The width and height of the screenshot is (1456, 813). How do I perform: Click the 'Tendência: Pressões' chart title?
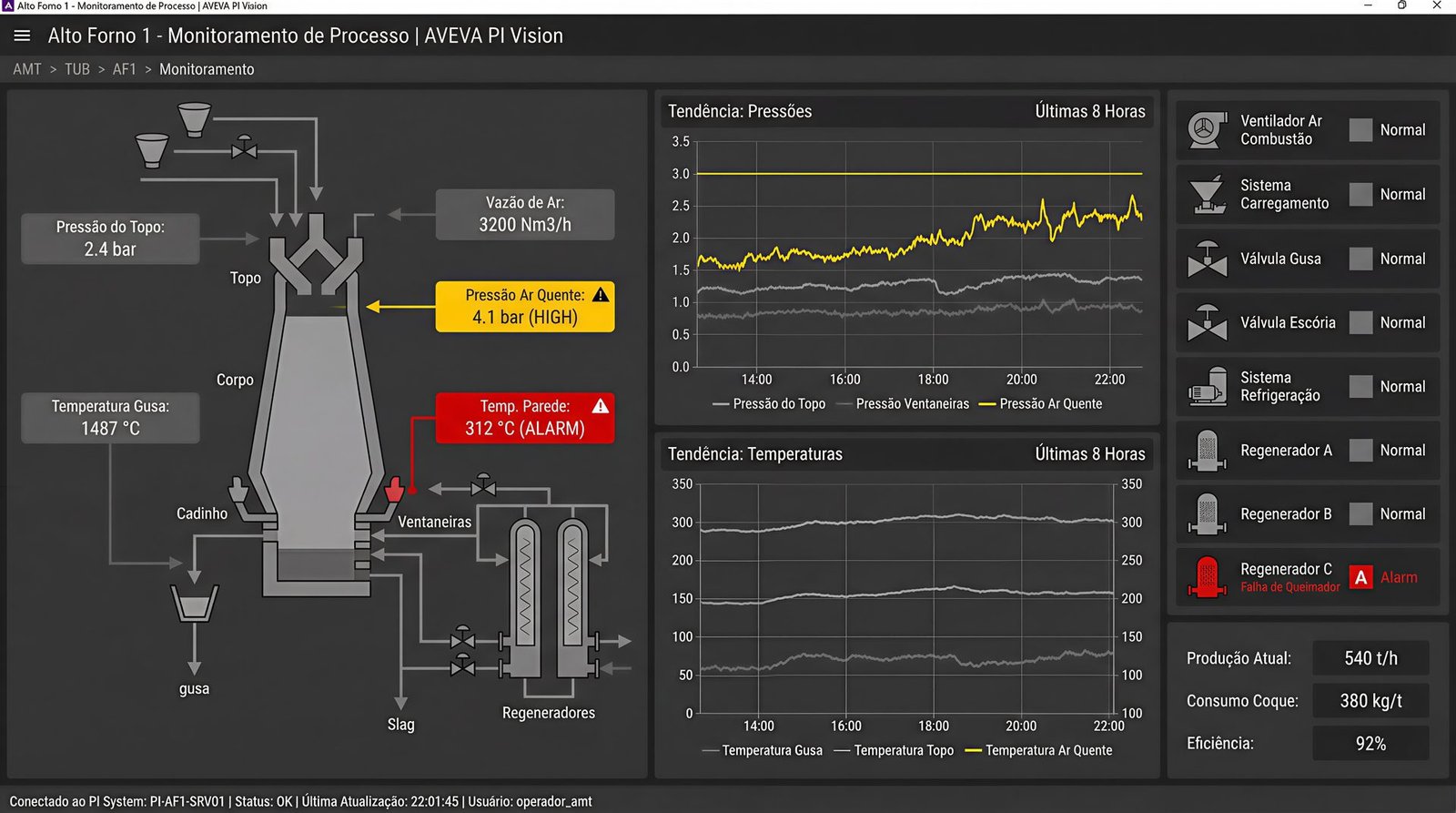click(x=740, y=111)
